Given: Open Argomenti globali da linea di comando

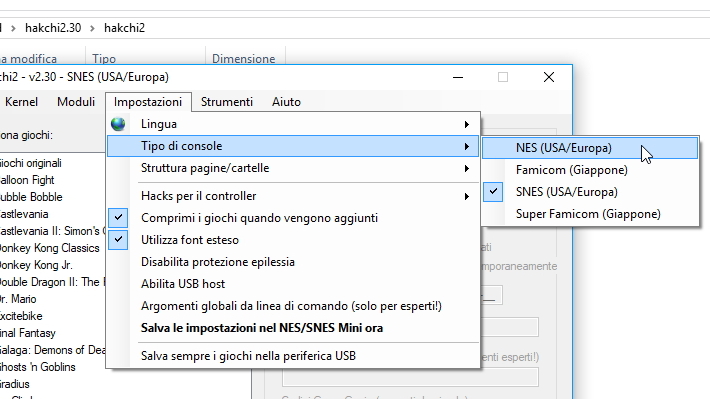Looking at the screenshot, I should coord(293,306).
